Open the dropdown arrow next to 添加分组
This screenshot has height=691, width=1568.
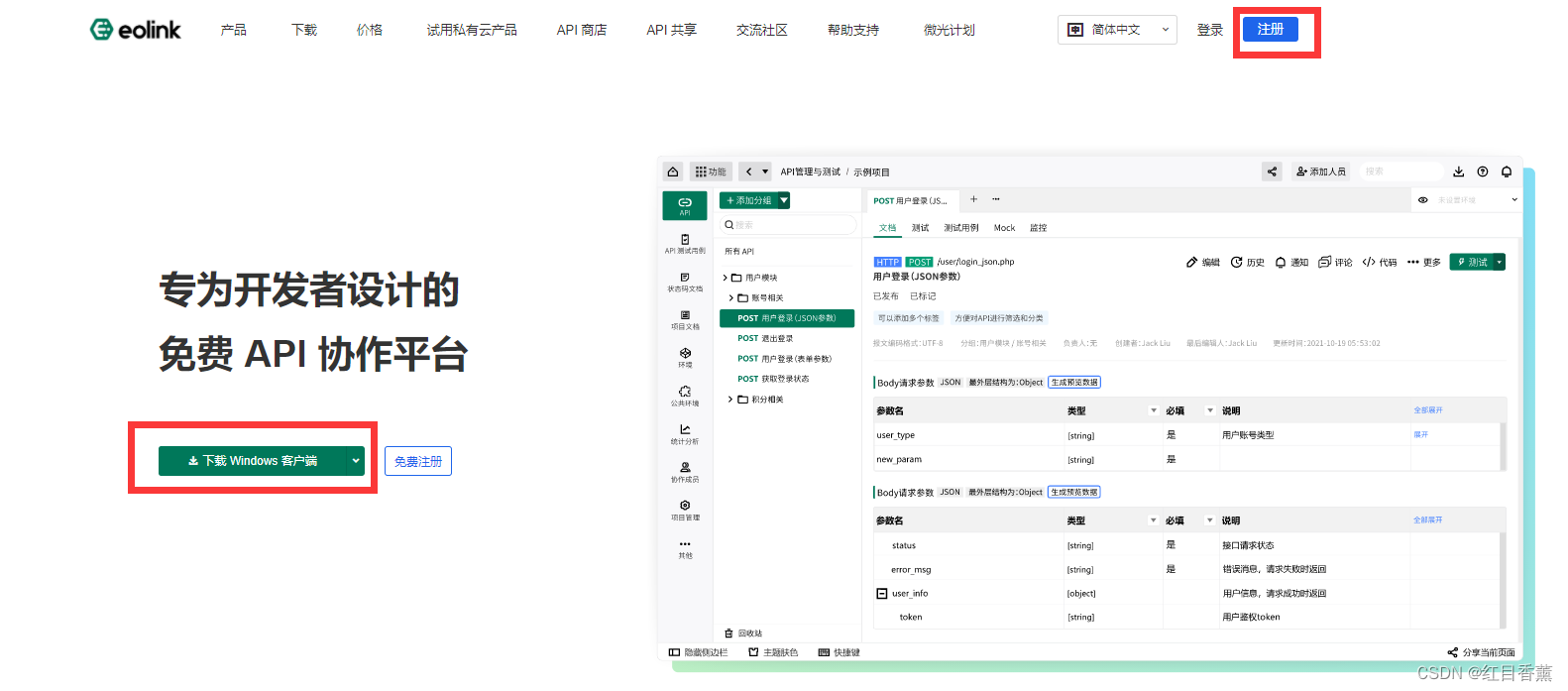tap(784, 200)
